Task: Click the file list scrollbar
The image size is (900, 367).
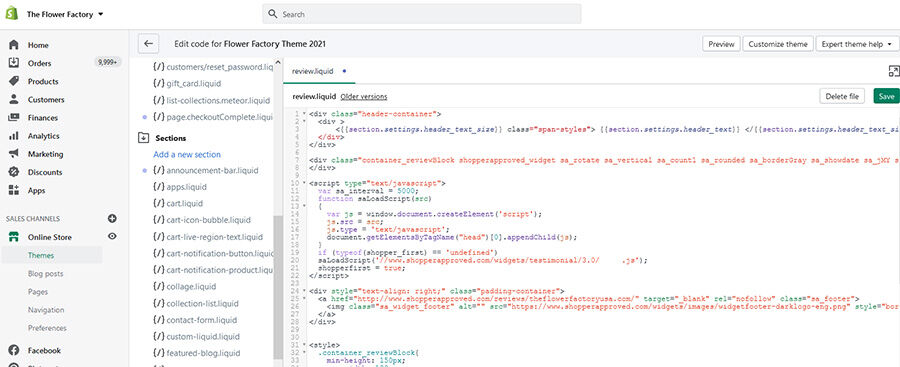Action: [x=278, y=287]
